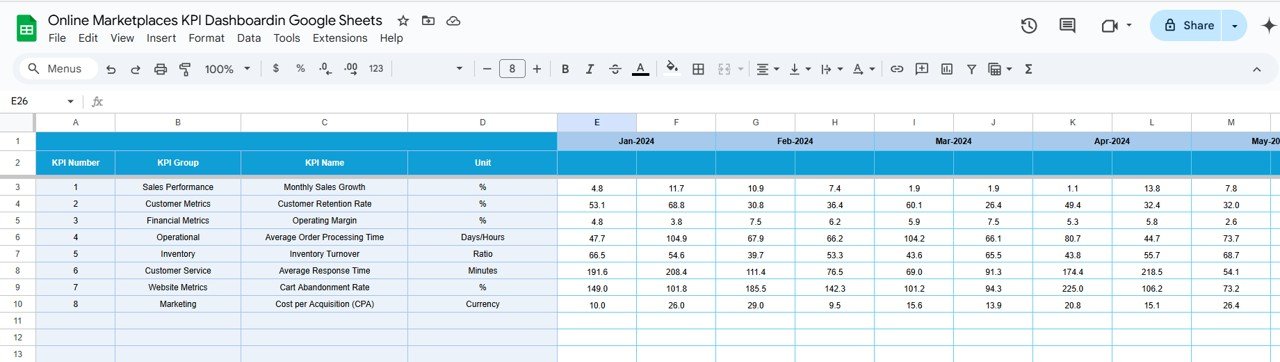
Task: Open font family dropdown
Action: (x=460, y=69)
